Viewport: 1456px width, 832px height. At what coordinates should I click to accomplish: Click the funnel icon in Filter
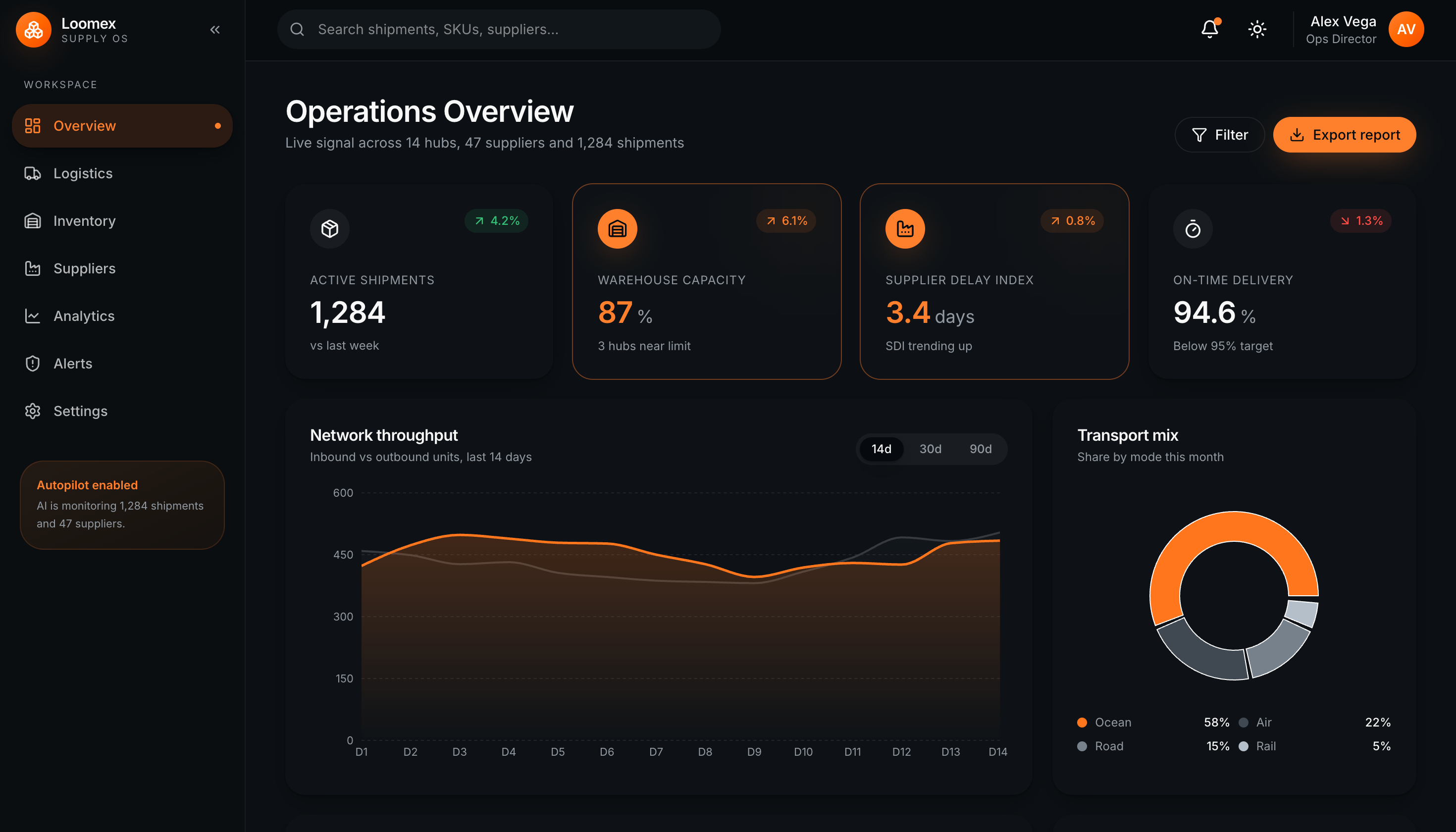1199,135
